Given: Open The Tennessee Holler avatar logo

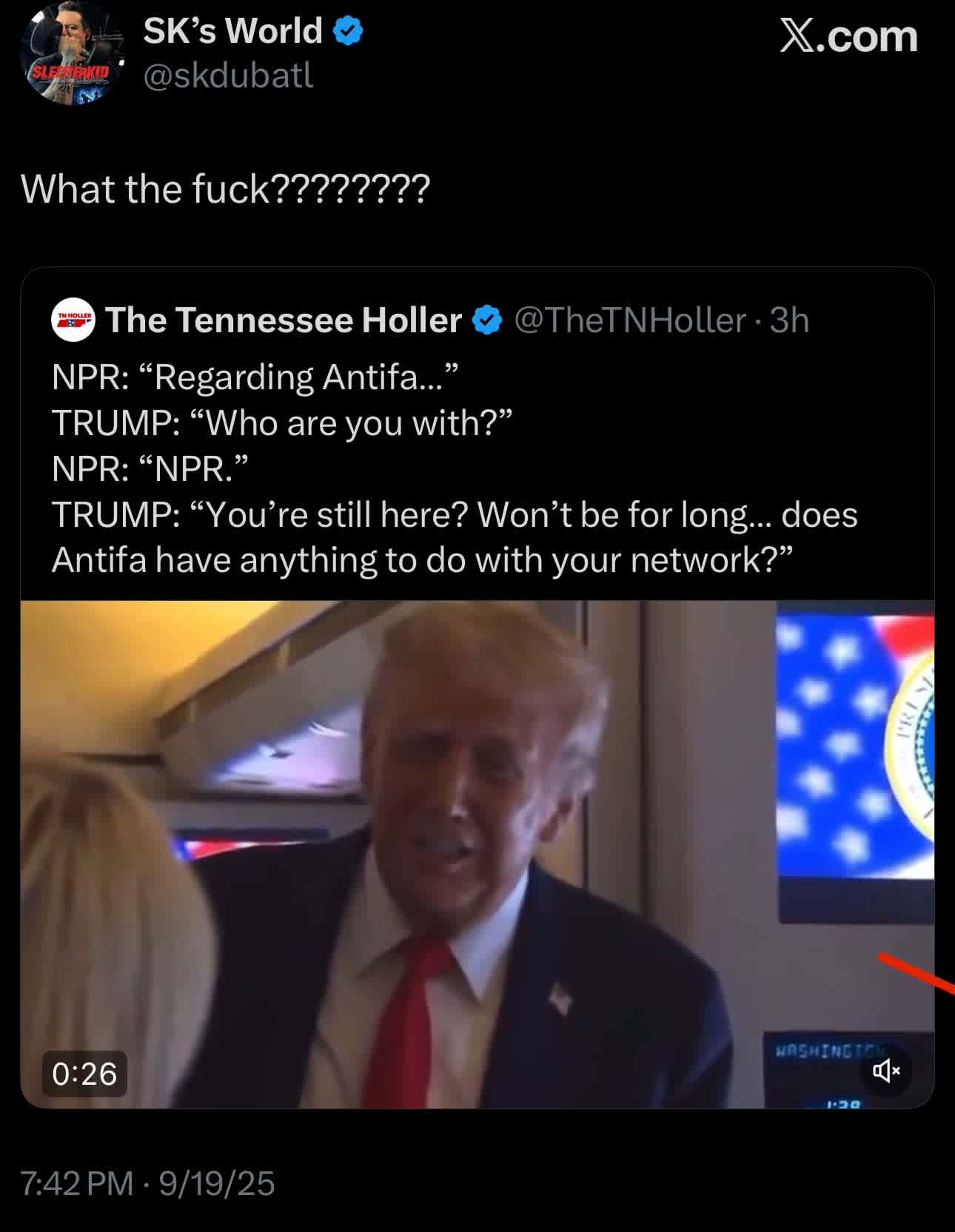Looking at the screenshot, I should click(x=73, y=320).
